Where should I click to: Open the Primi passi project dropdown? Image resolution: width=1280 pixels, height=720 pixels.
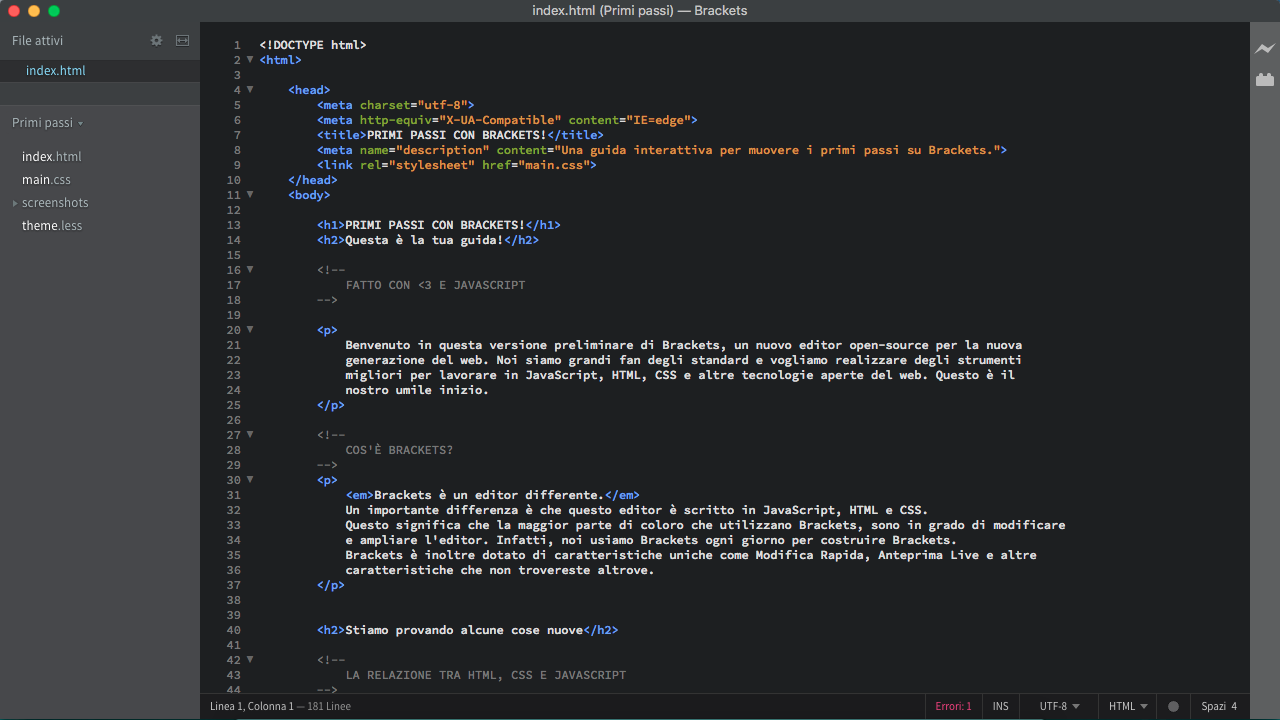[47, 123]
